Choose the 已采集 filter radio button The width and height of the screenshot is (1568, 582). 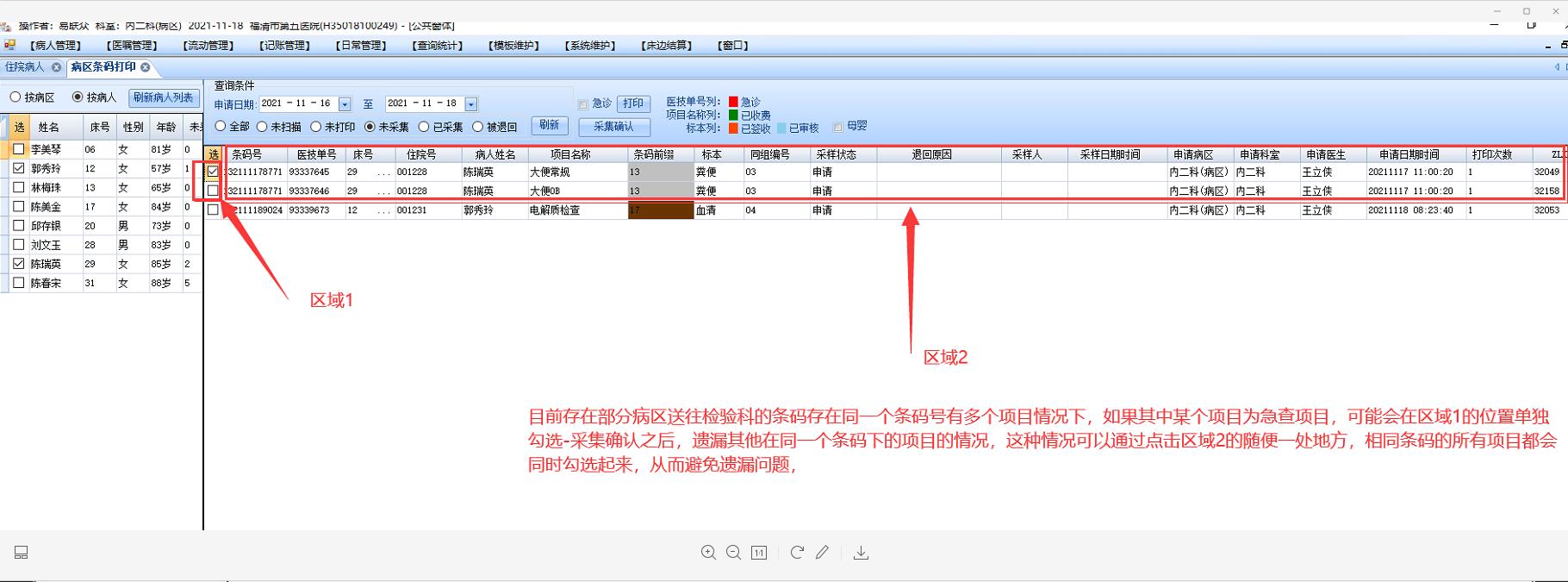(x=423, y=126)
